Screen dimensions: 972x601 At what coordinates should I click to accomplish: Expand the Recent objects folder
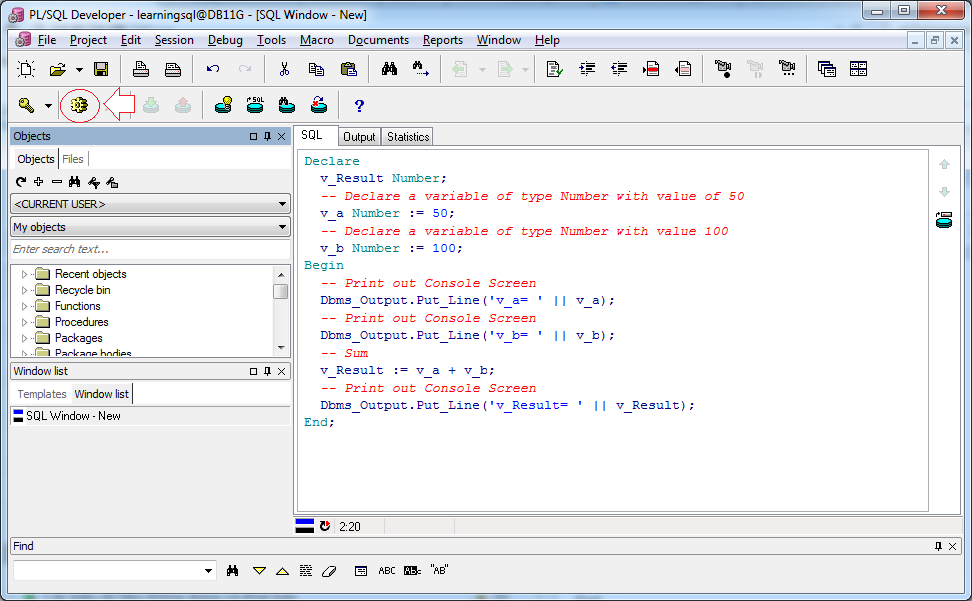pyautogui.click(x=24, y=274)
